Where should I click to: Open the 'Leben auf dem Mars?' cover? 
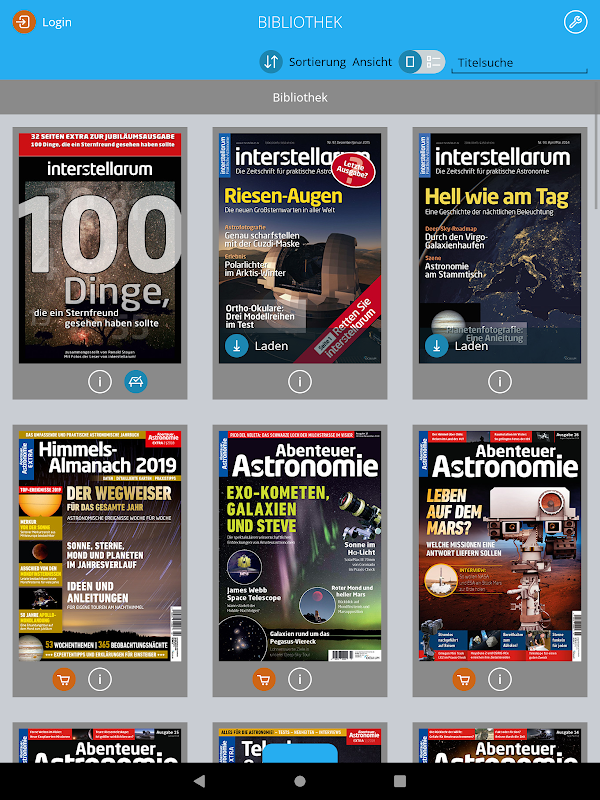click(500, 546)
